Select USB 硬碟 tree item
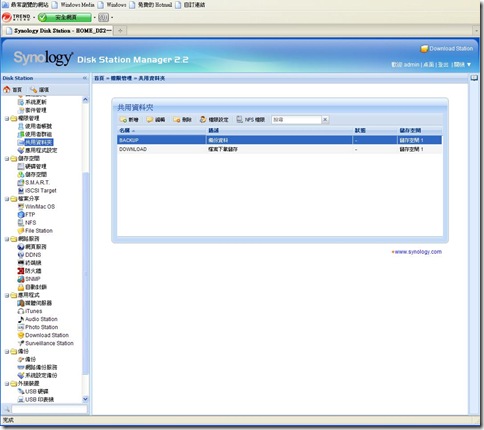 pyautogui.click(x=37, y=391)
